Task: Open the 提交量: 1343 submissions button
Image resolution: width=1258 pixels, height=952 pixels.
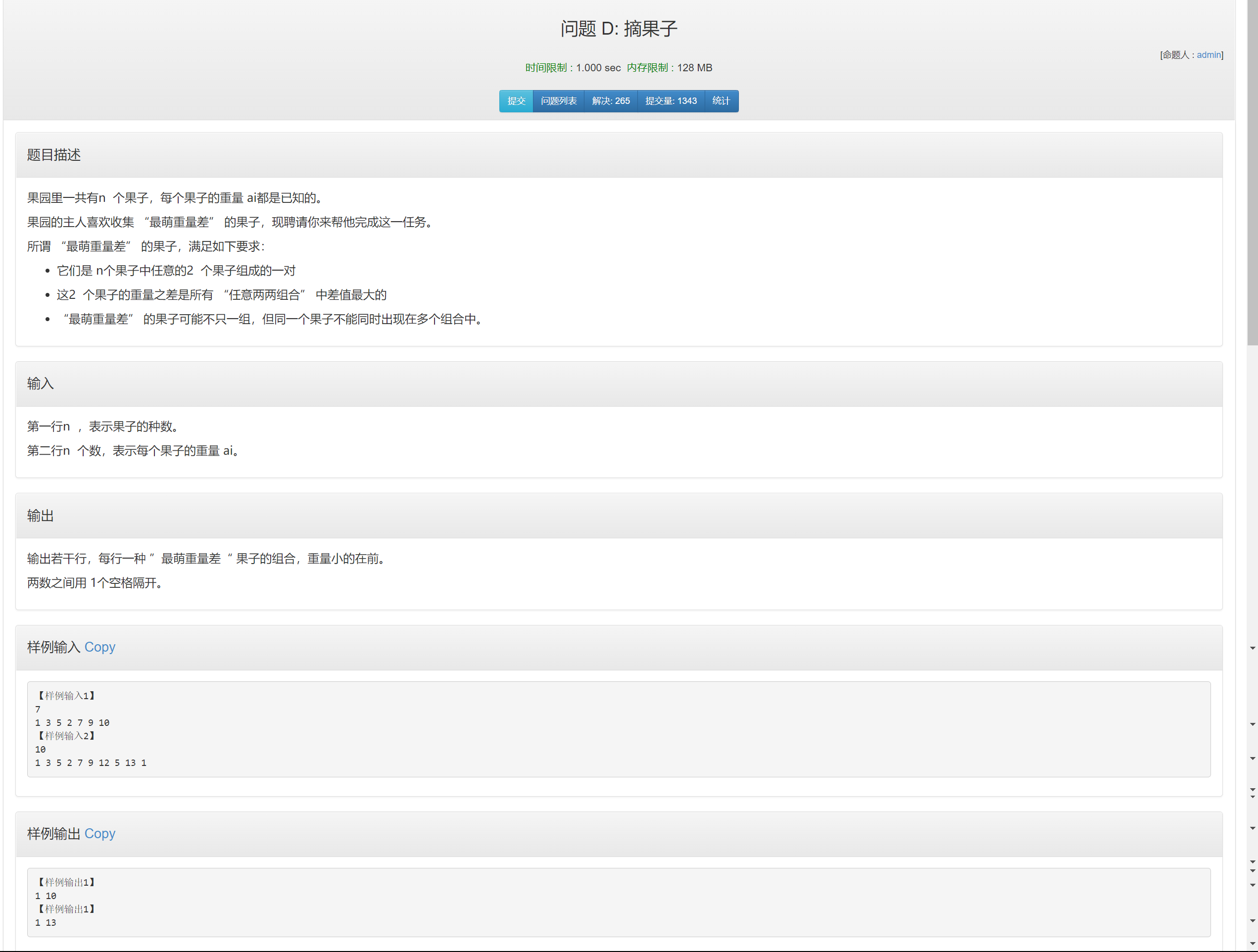Action: (671, 101)
